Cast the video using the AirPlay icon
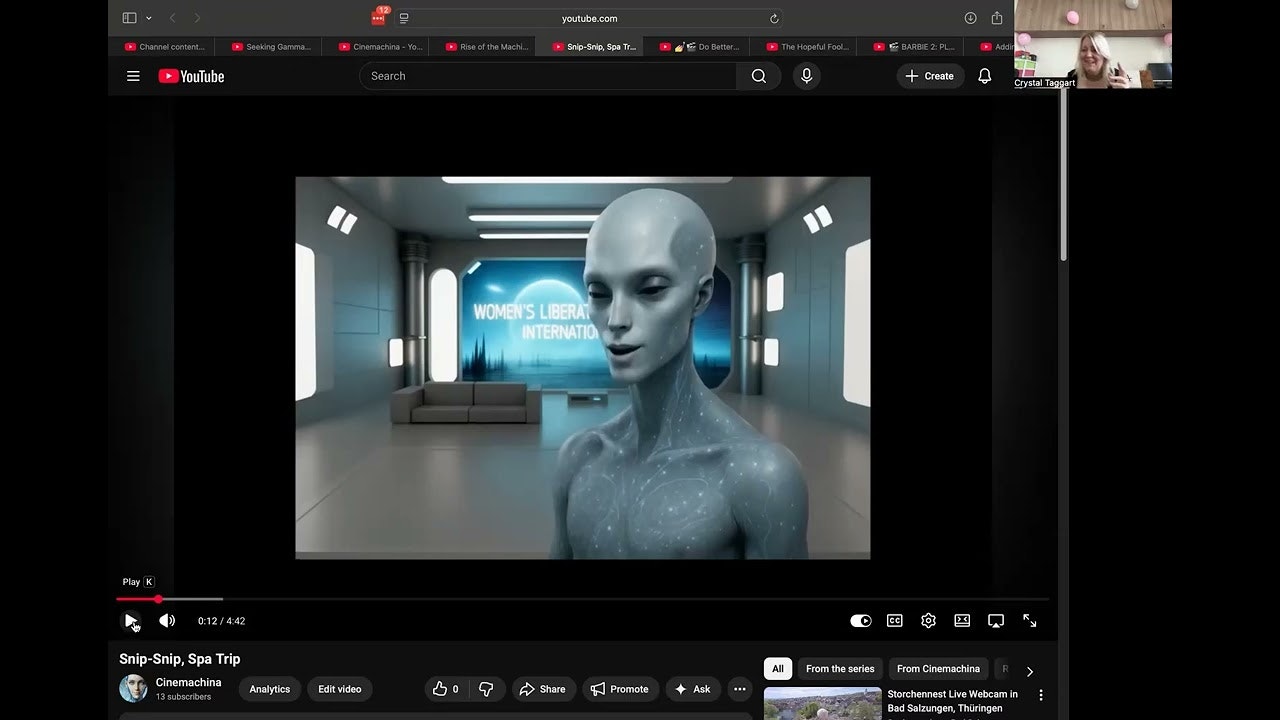This screenshot has height=720, width=1280. [x=995, y=620]
